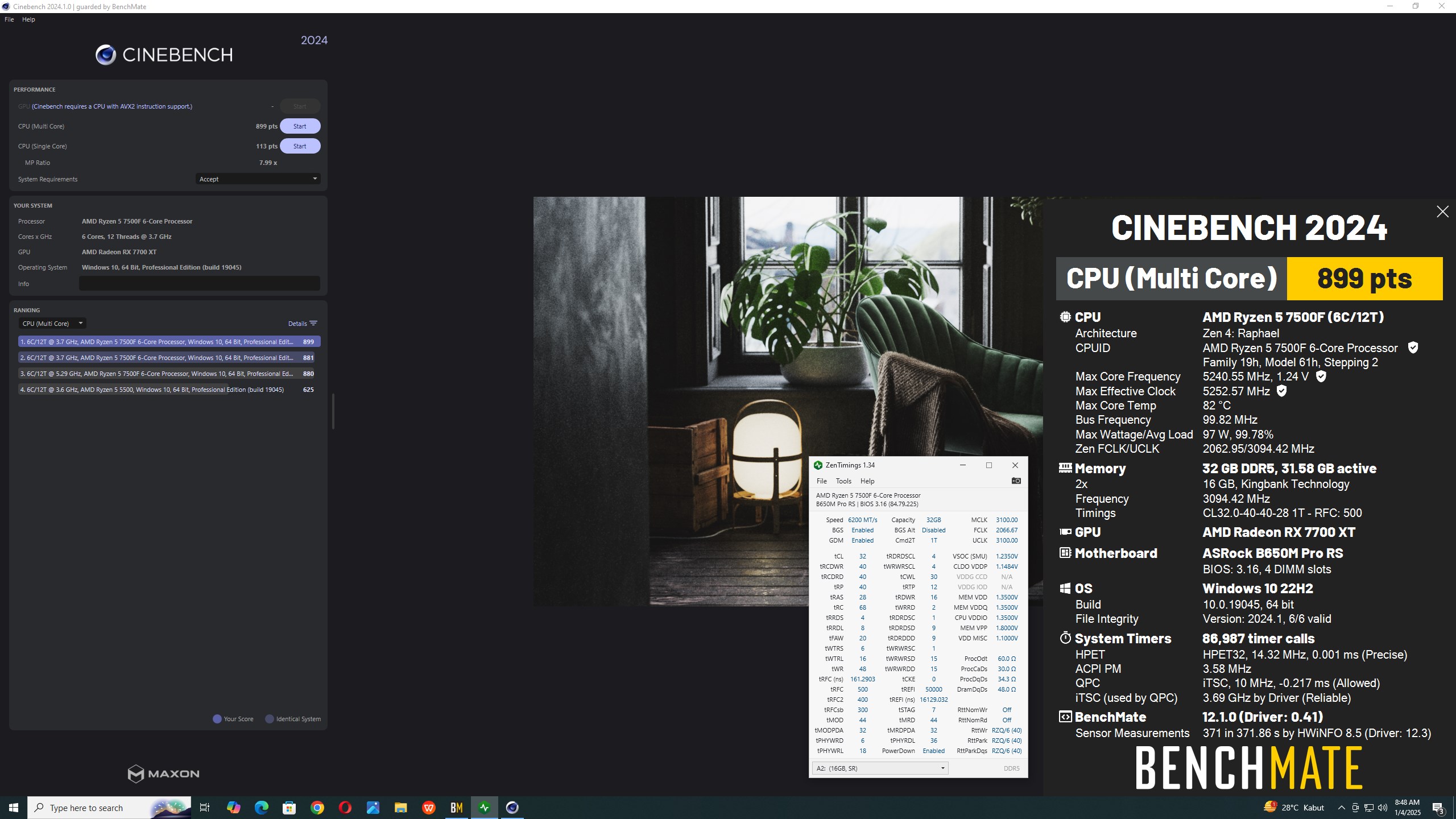The height and width of the screenshot is (819, 1456).
Task: Select the top ranking entry scoring 899
Action: click(x=169, y=342)
